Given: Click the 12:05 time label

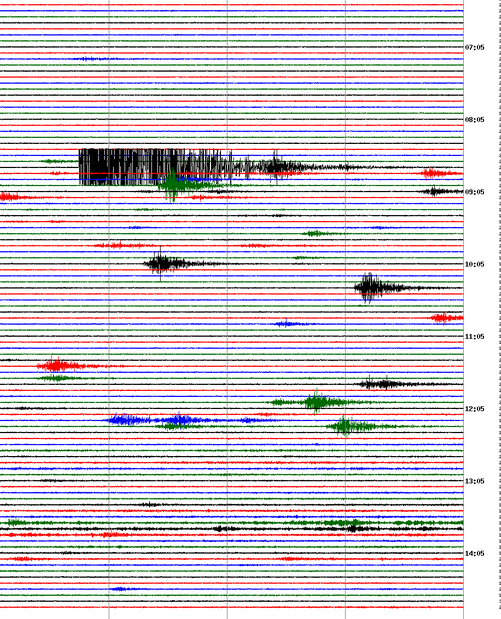Looking at the screenshot, I should [x=474, y=409].
